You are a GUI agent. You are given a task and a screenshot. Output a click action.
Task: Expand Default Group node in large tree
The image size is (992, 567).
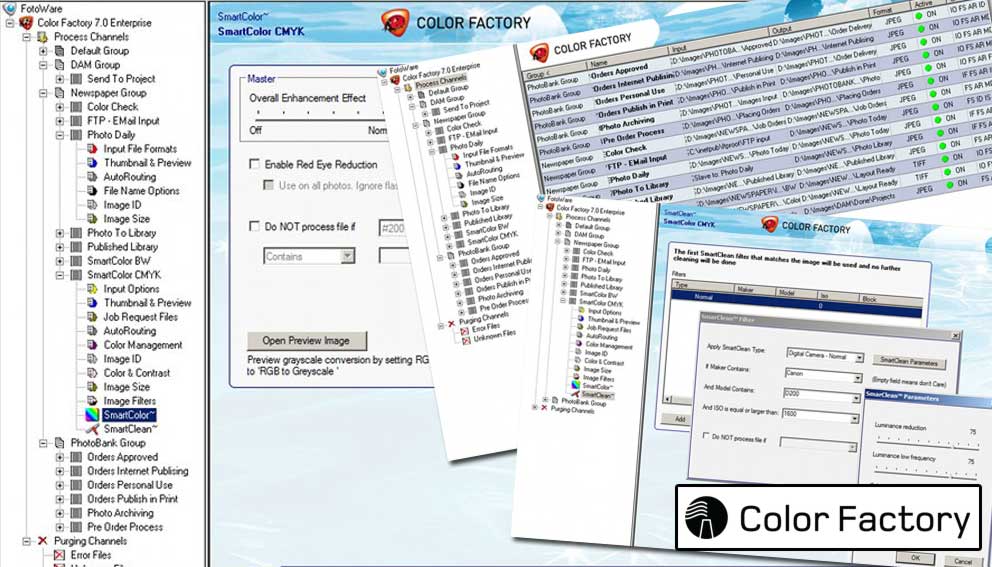43,51
